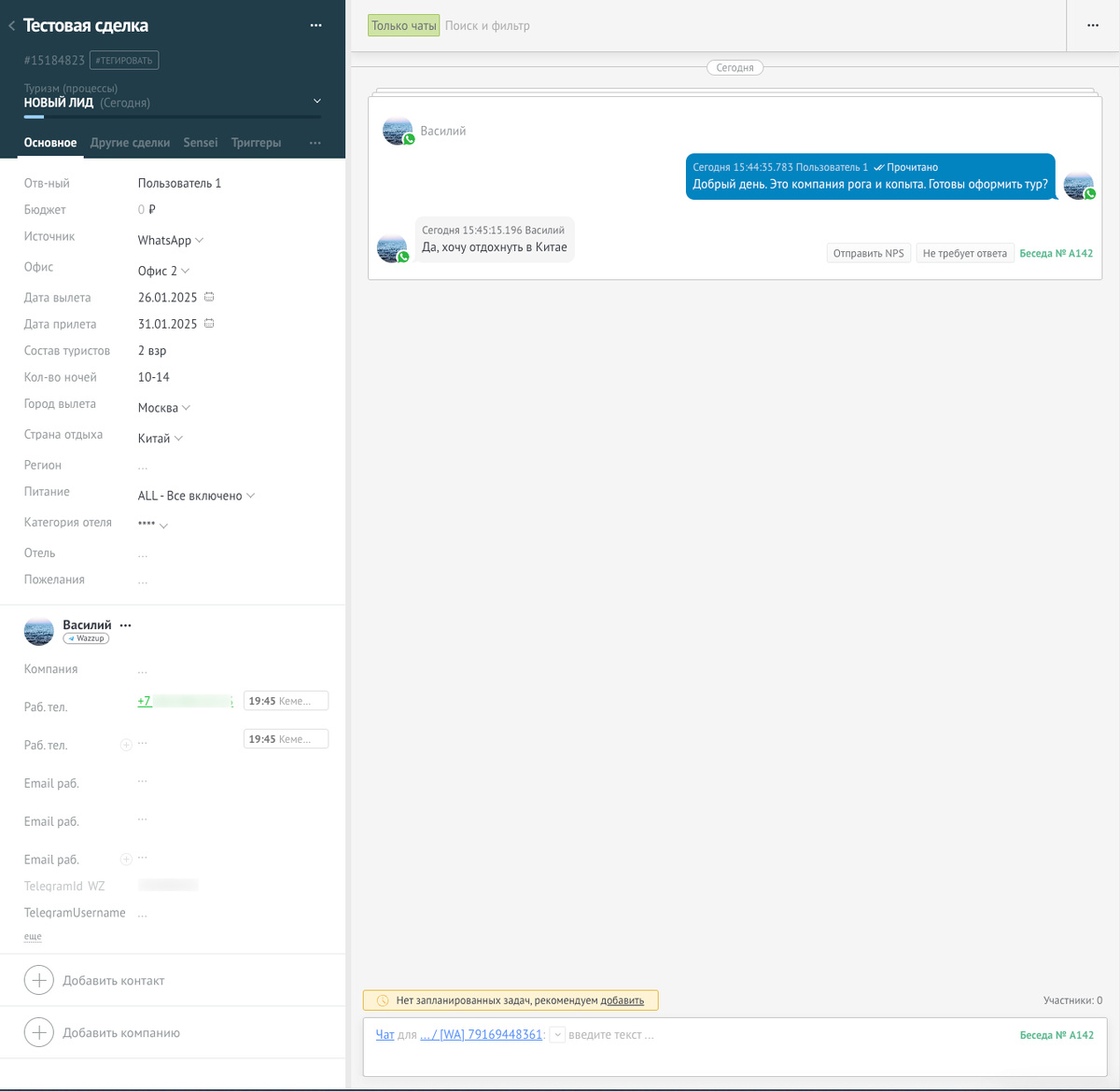
Task: Click the empty Регион field
Action: [143, 466]
